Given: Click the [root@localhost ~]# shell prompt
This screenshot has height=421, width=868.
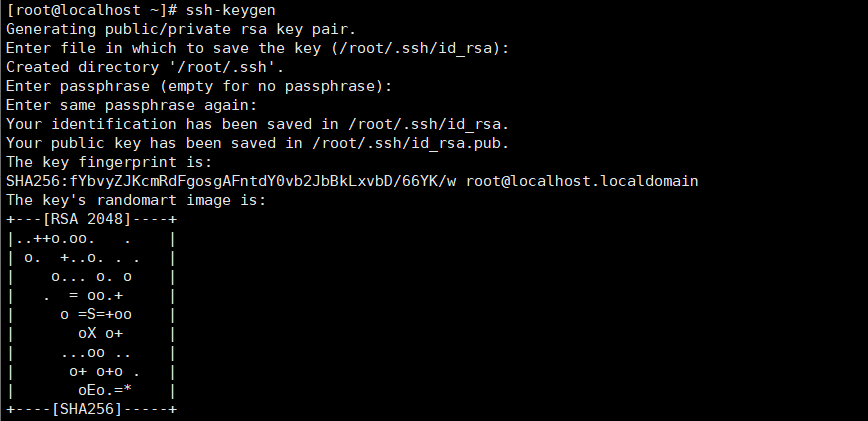Looking at the screenshot, I should click(x=92, y=12).
